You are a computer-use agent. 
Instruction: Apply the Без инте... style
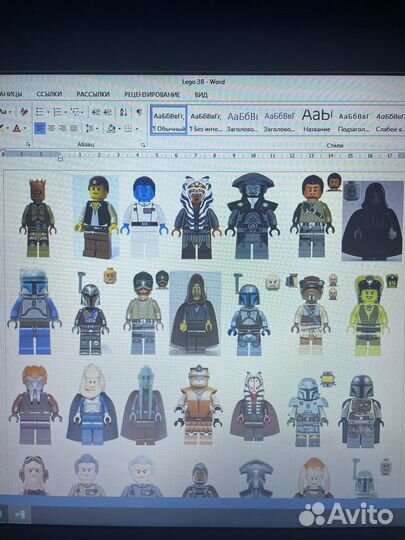click(x=206, y=121)
